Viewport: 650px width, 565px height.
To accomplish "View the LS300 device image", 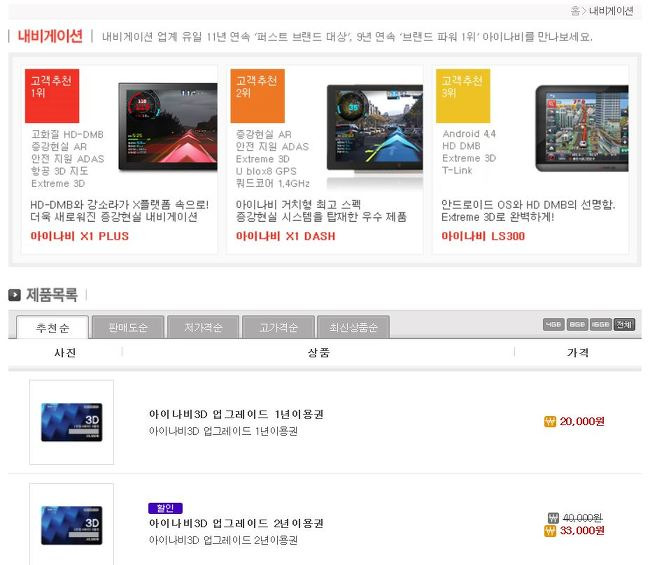I will 582,128.
